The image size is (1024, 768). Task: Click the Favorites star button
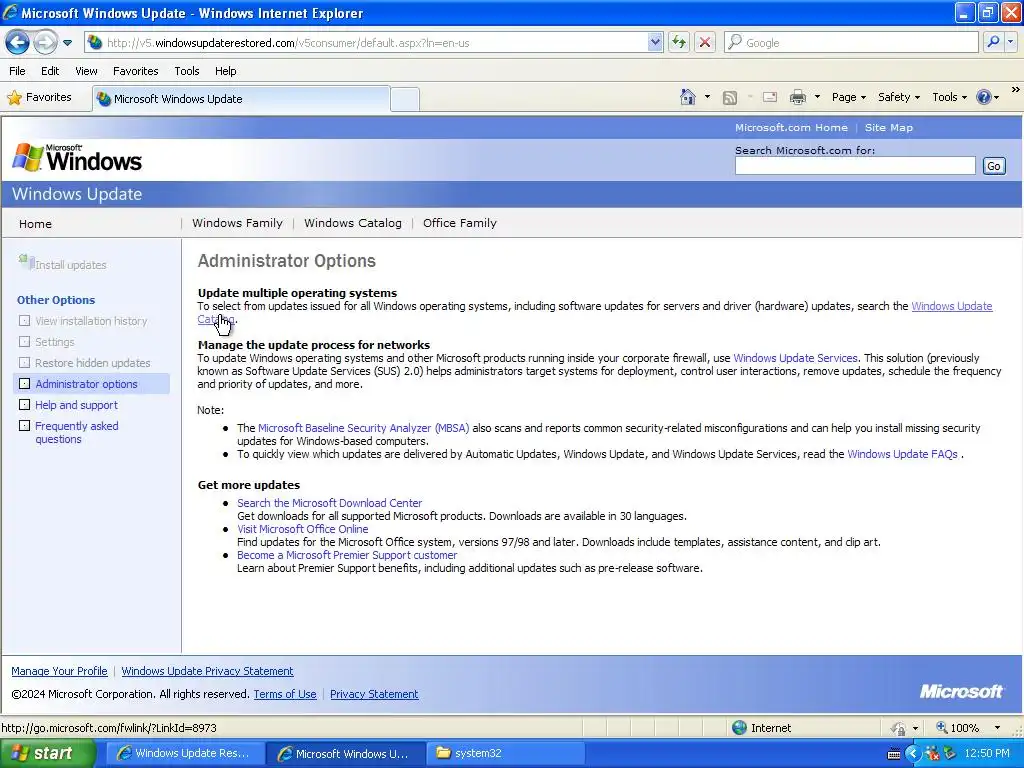39,97
